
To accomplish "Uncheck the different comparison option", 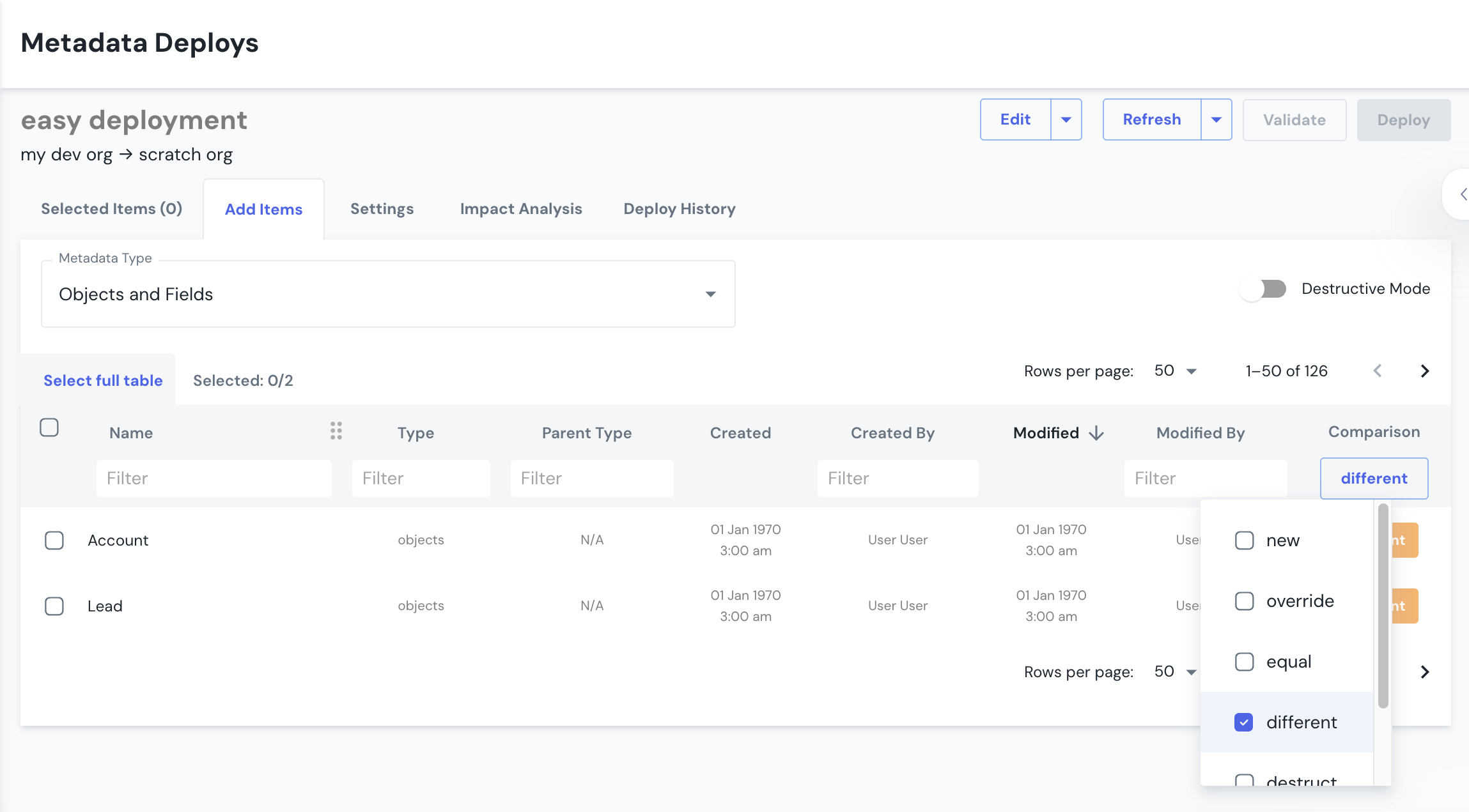I will tap(1243, 722).
